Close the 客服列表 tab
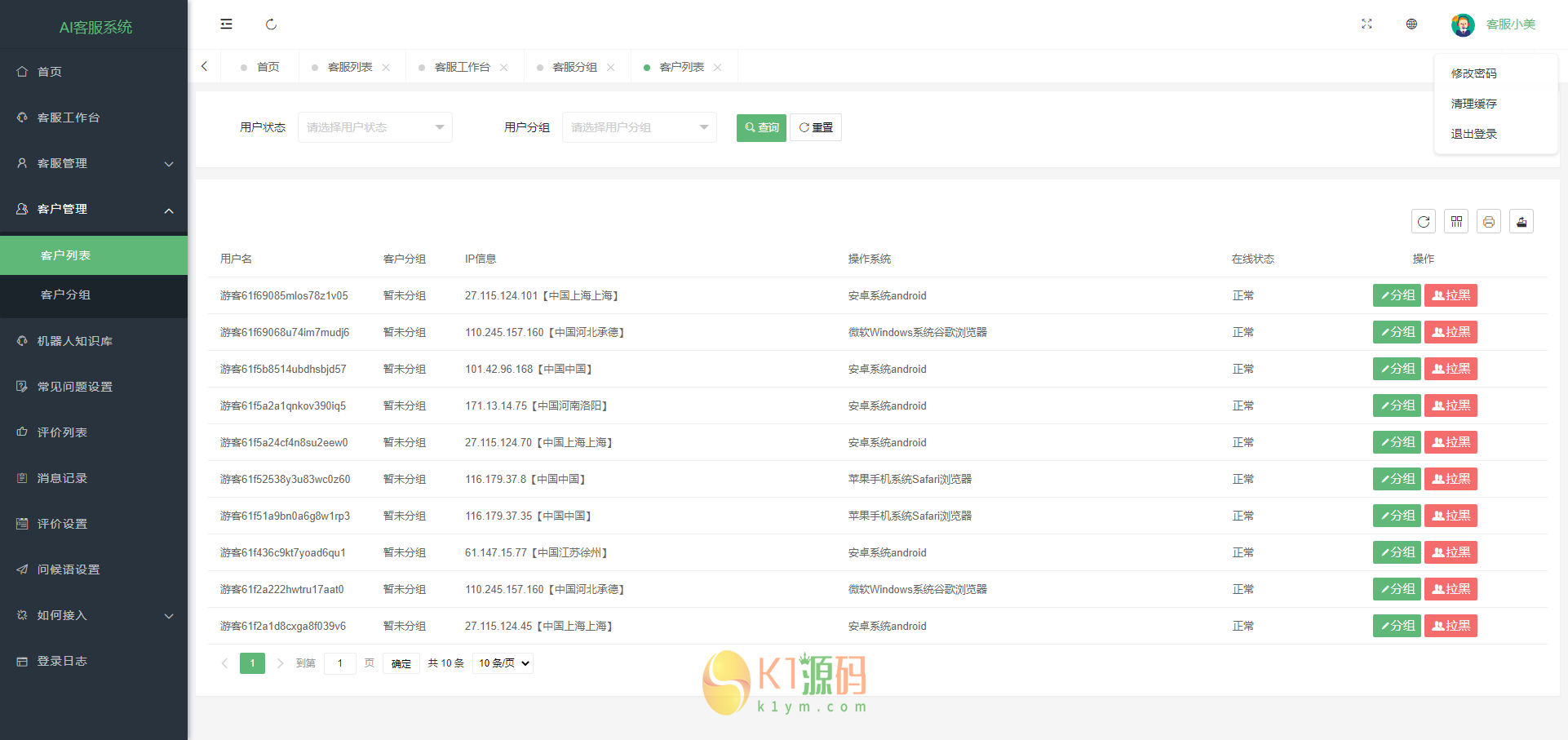Viewport: 1568px width, 740px height. point(386,68)
